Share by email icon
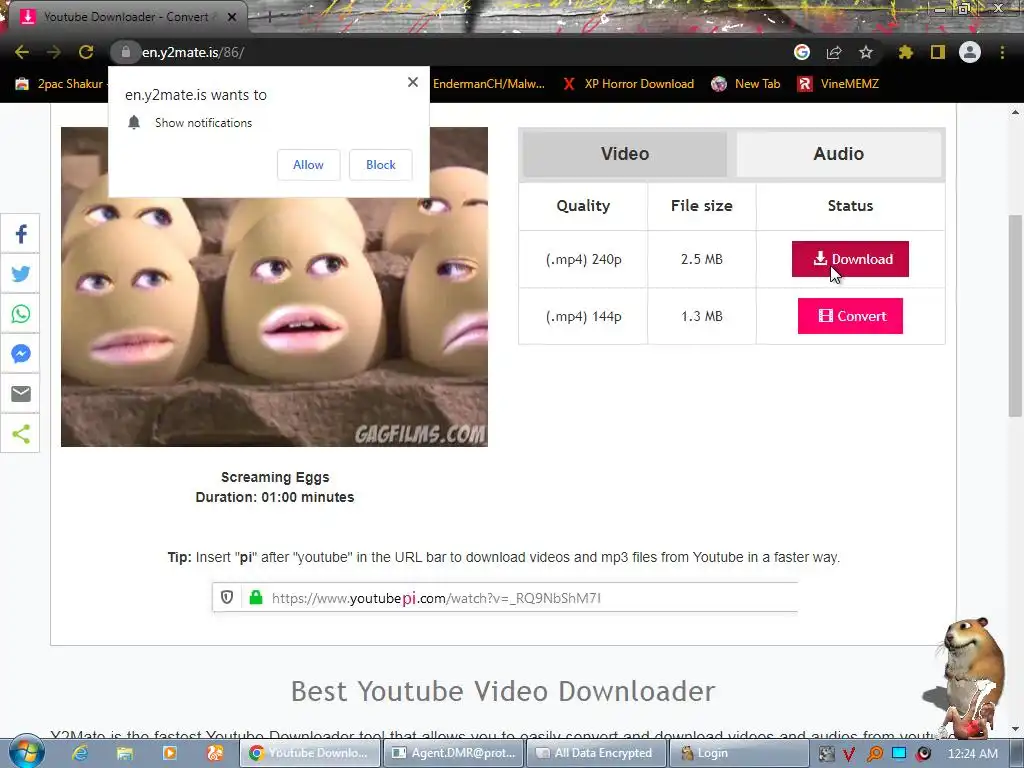 pyautogui.click(x=21, y=394)
